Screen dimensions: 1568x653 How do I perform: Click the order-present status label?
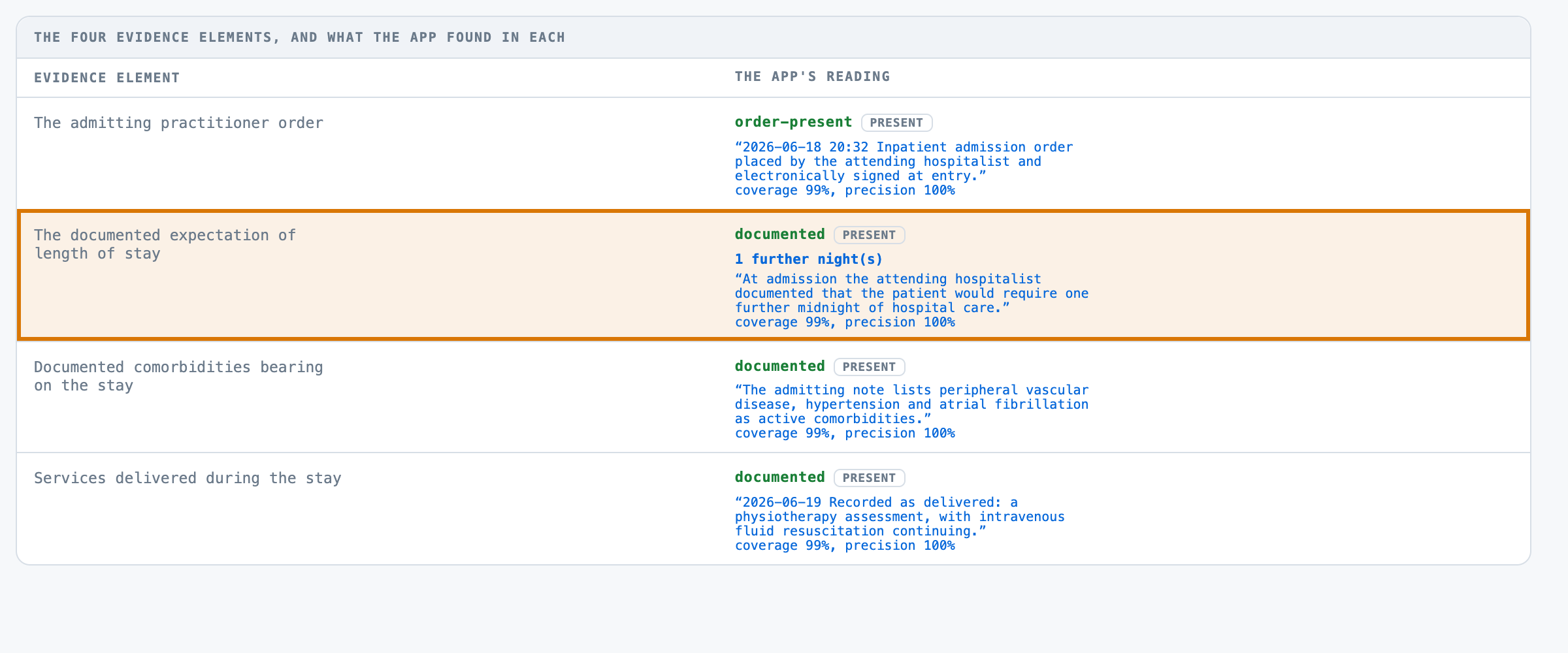pyautogui.click(x=793, y=122)
